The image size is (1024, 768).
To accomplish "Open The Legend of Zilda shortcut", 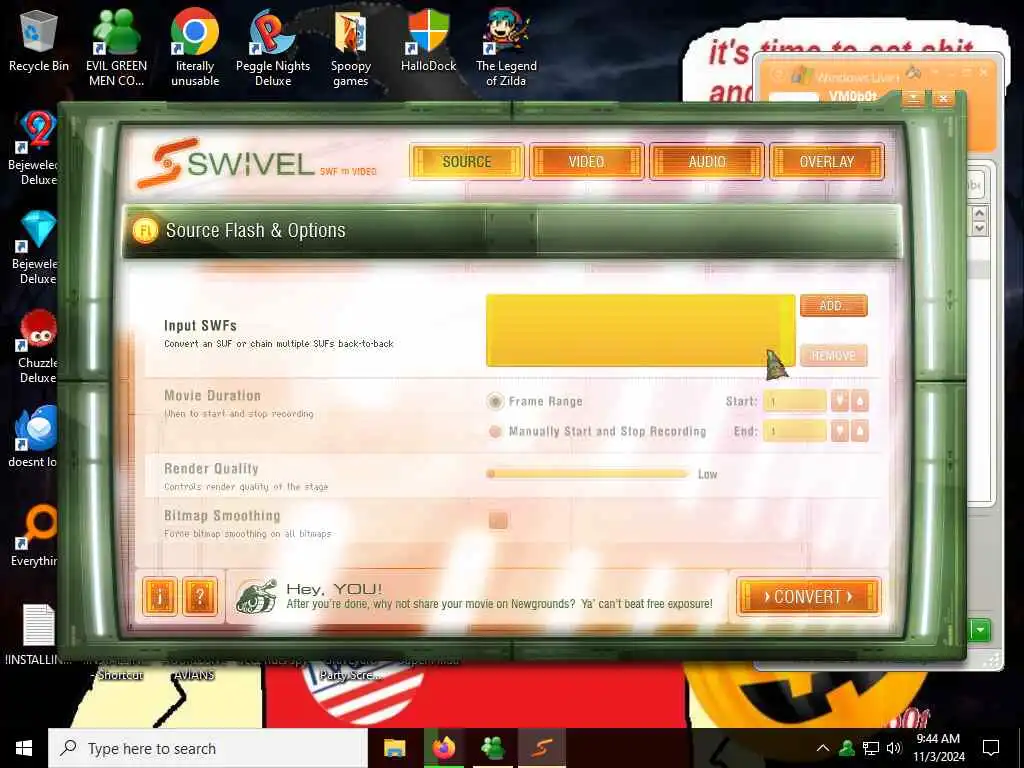I will (x=506, y=47).
